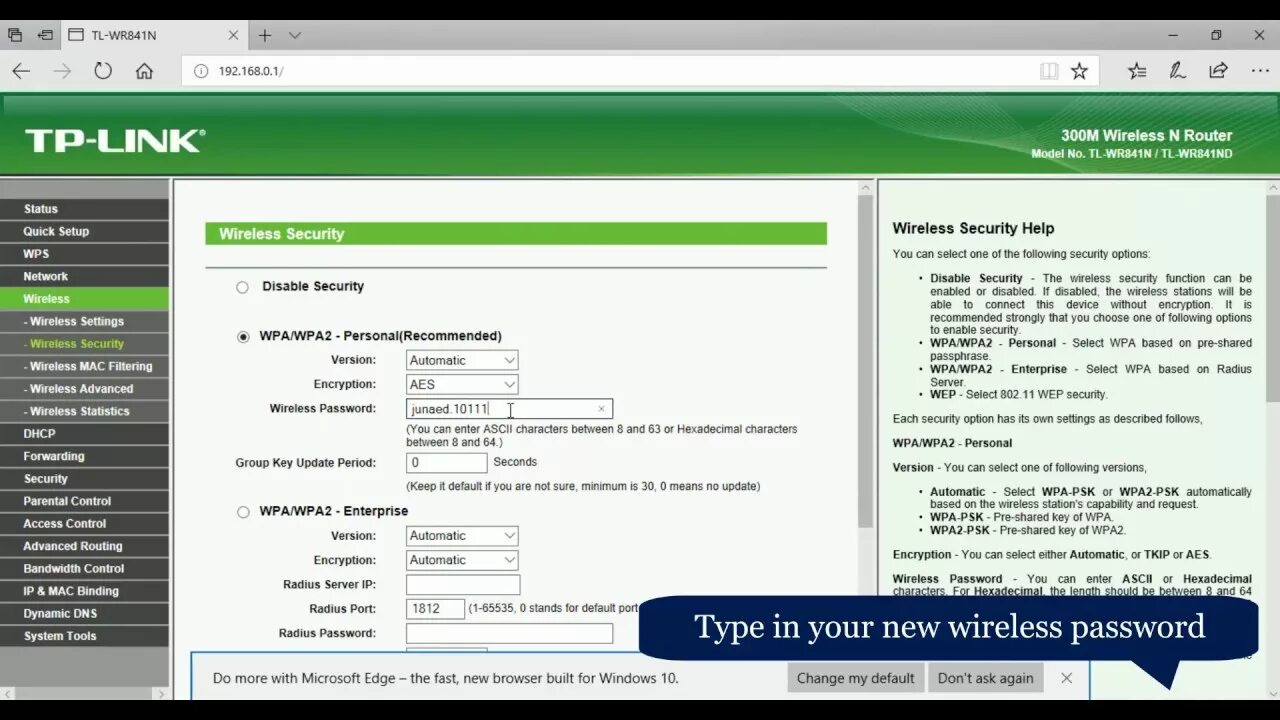The height and width of the screenshot is (720, 1280).
Task: Open Dynamic DNS menu item
Action: (84, 614)
